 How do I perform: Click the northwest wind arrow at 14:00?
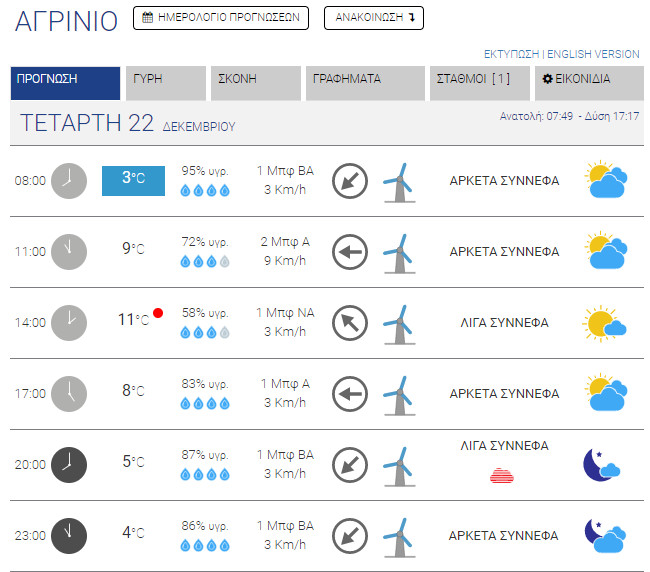(x=349, y=323)
